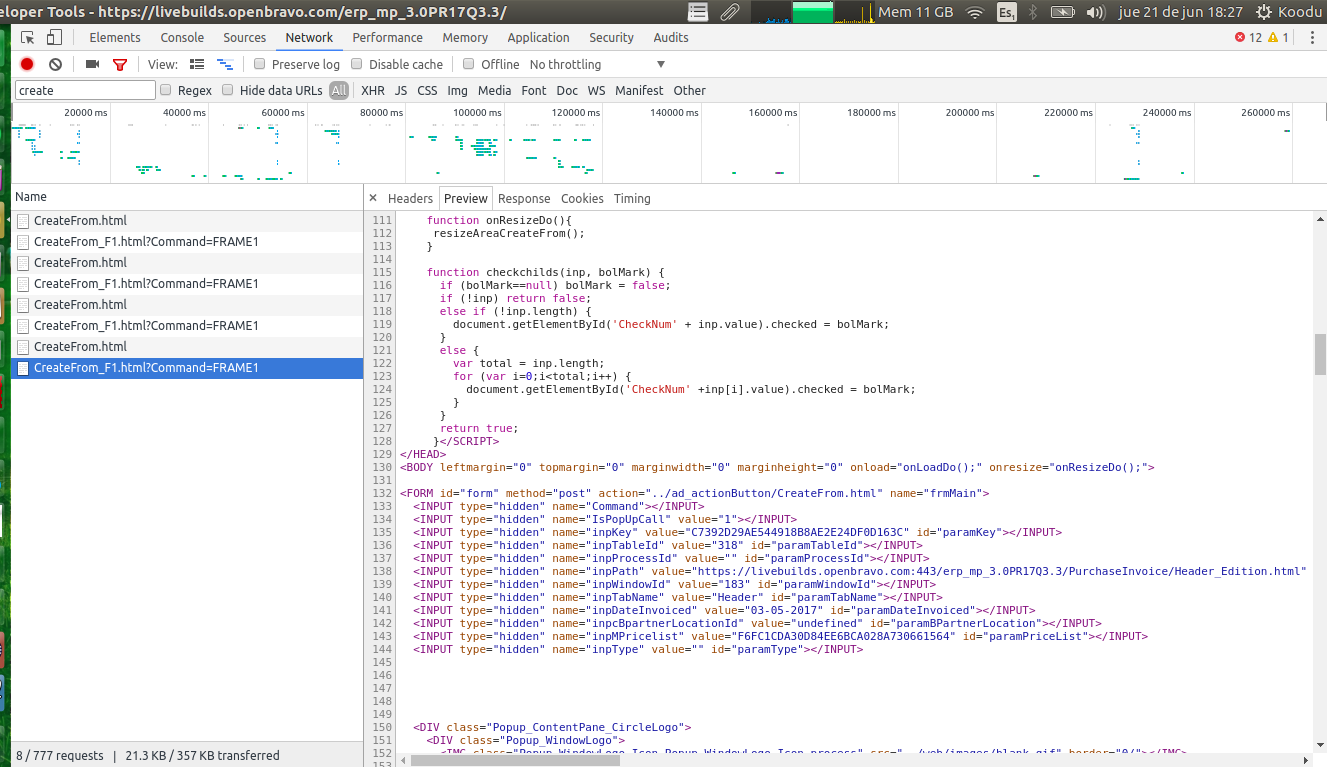
Task: Clear the network log
Action: [x=55, y=64]
